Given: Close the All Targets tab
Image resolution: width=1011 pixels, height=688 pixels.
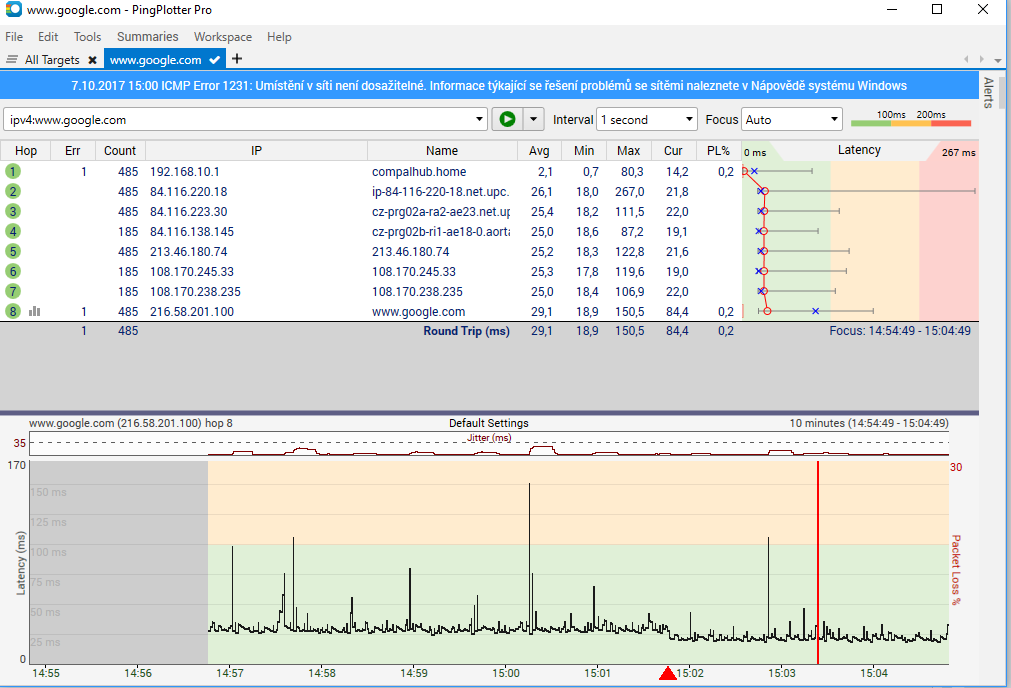Looking at the screenshot, I should pos(93,60).
